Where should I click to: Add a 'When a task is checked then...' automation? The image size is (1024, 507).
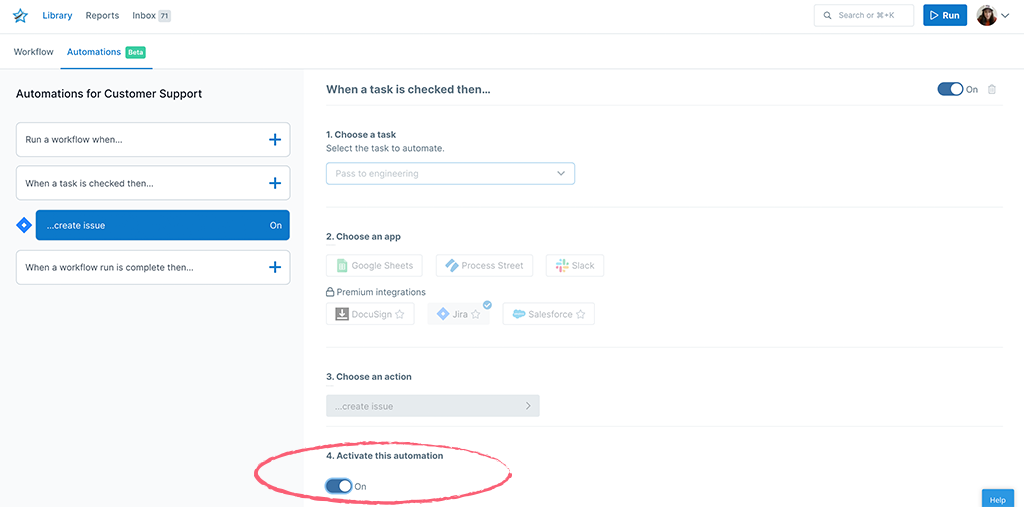click(275, 184)
